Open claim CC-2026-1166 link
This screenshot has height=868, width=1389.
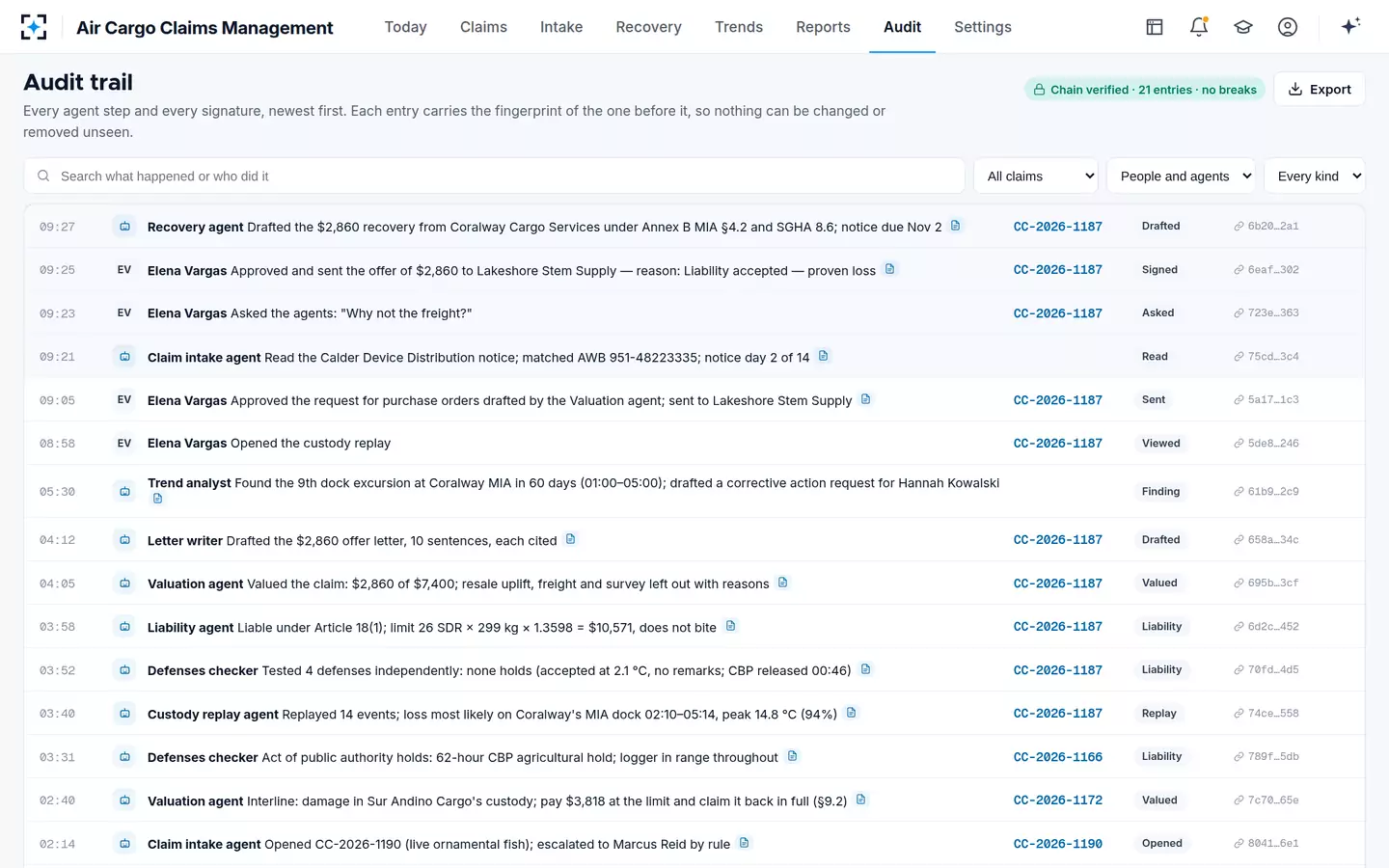pos(1057,757)
